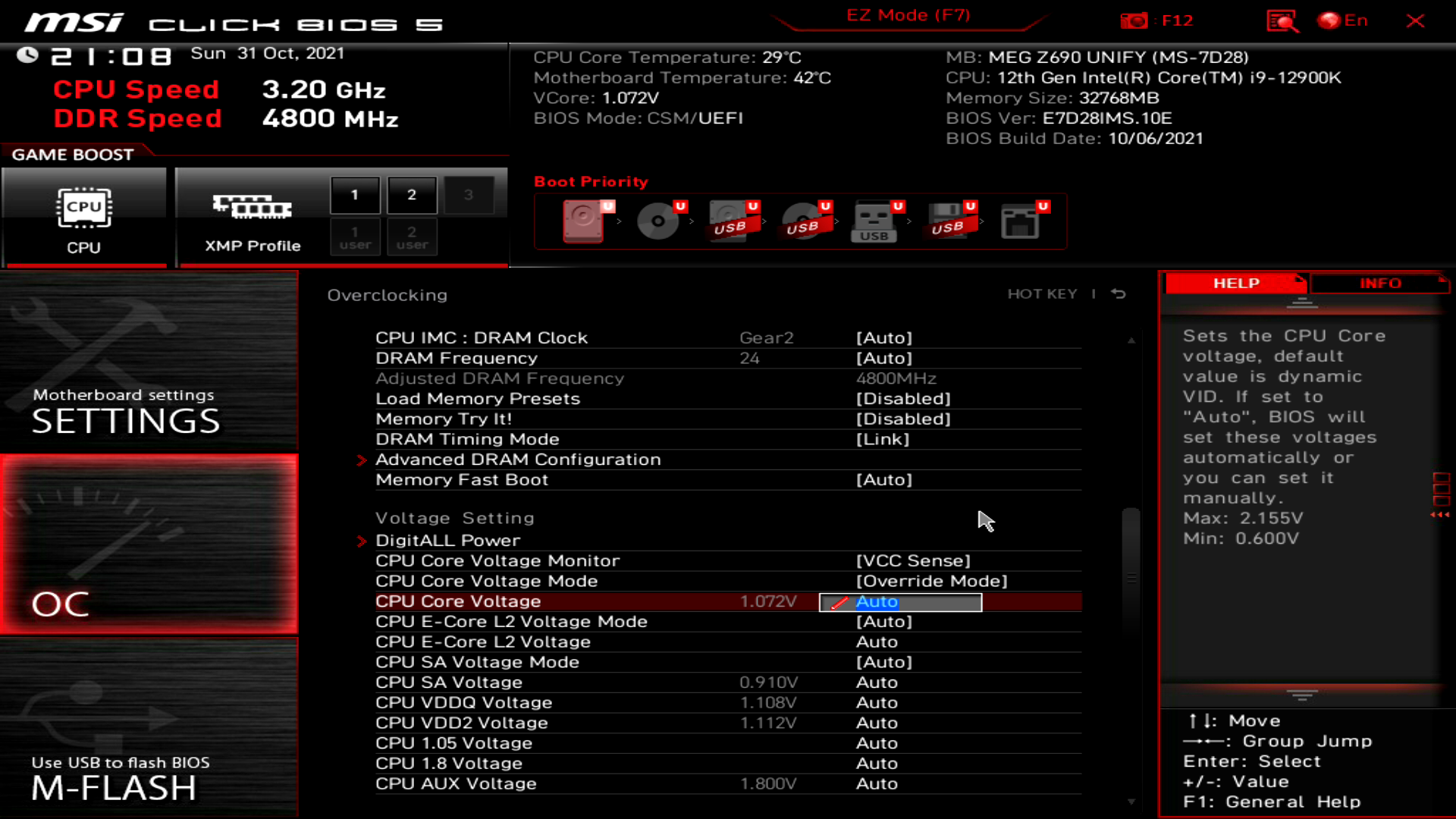The width and height of the screenshot is (1456, 819).
Task: Open CPU SA Voltage Mode dropdown
Action: point(884,663)
